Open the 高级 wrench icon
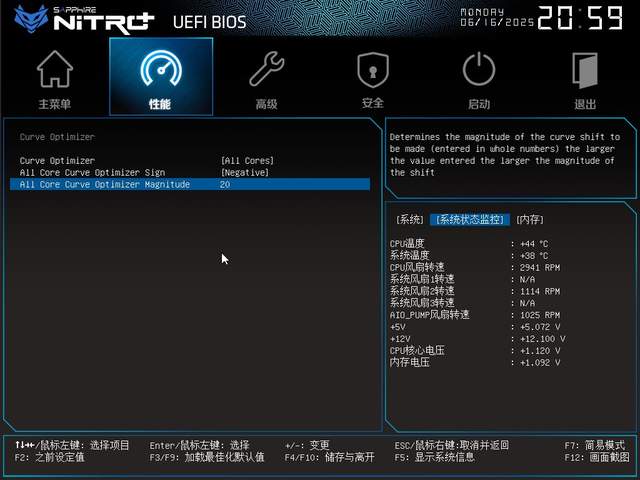The width and height of the screenshot is (640, 480). (x=267, y=69)
